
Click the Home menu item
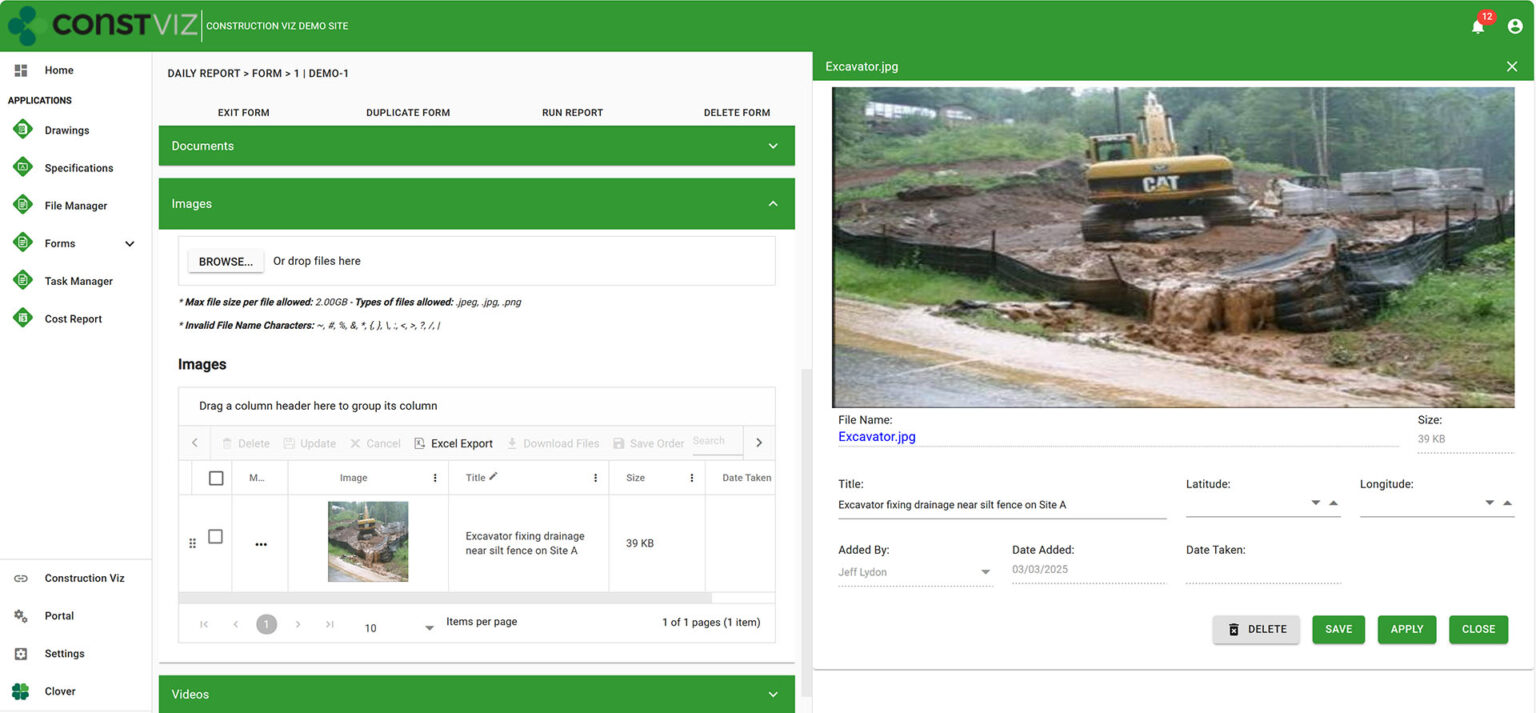[58, 70]
